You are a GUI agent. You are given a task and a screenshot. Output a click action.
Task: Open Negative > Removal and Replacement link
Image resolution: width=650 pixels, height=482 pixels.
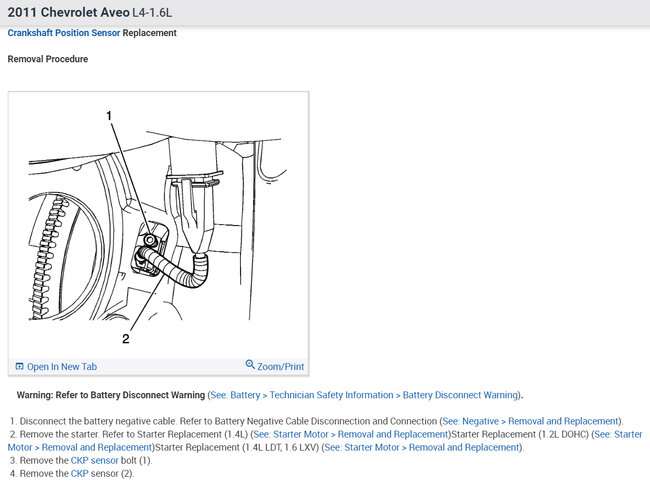tap(530, 421)
